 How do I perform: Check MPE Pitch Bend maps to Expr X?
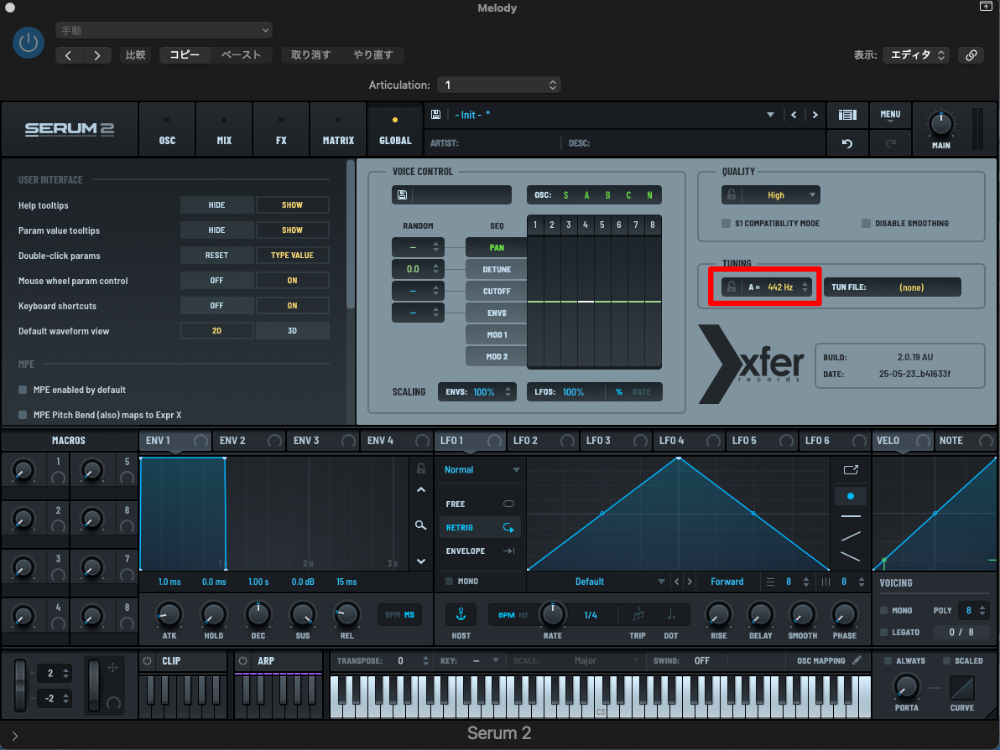coord(23,415)
